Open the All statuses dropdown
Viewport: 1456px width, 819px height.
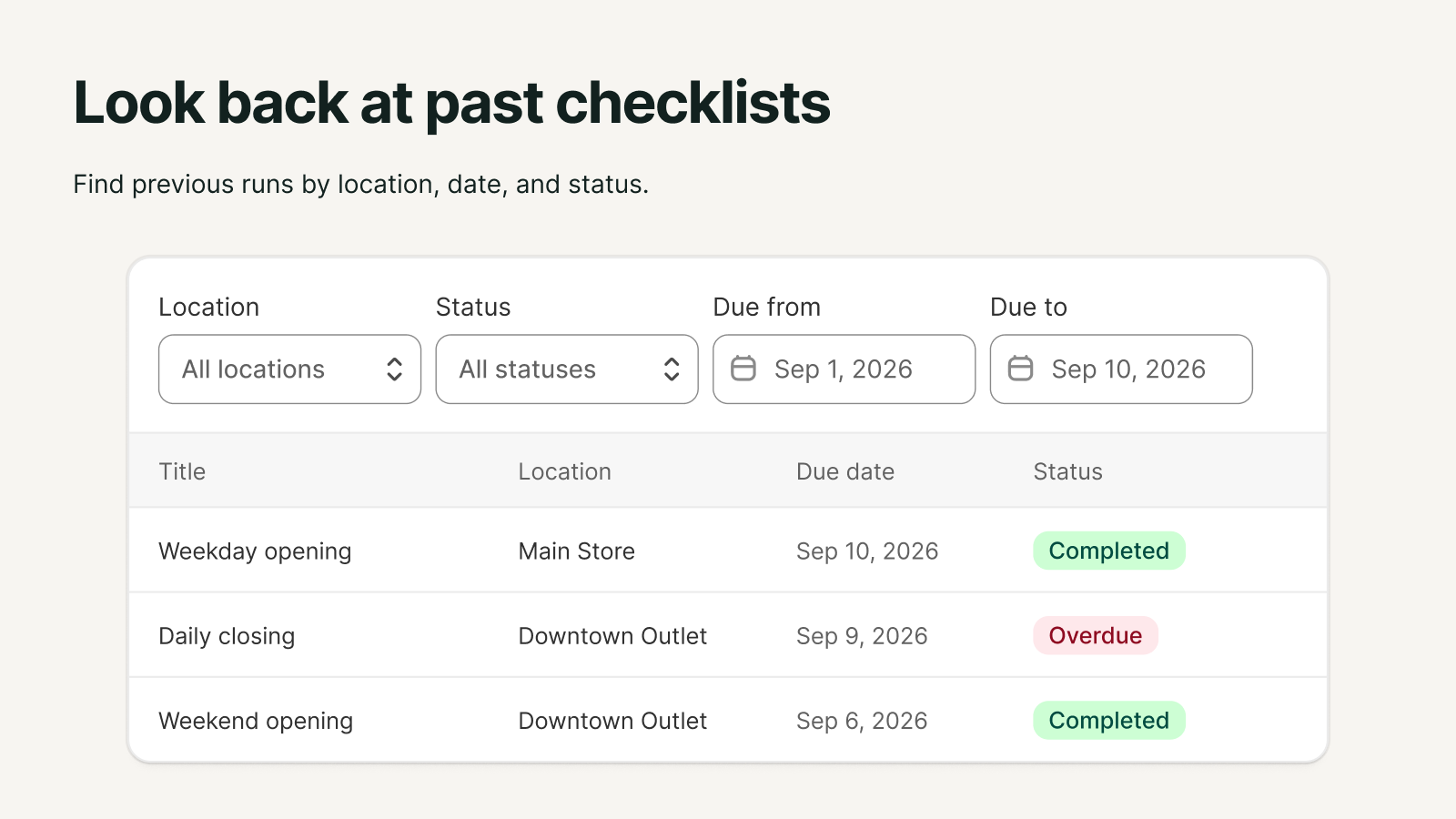(567, 369)
